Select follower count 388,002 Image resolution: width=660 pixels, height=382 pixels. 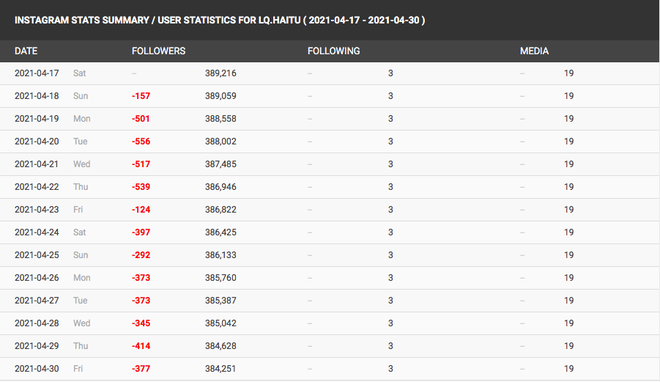pos(221,141)
